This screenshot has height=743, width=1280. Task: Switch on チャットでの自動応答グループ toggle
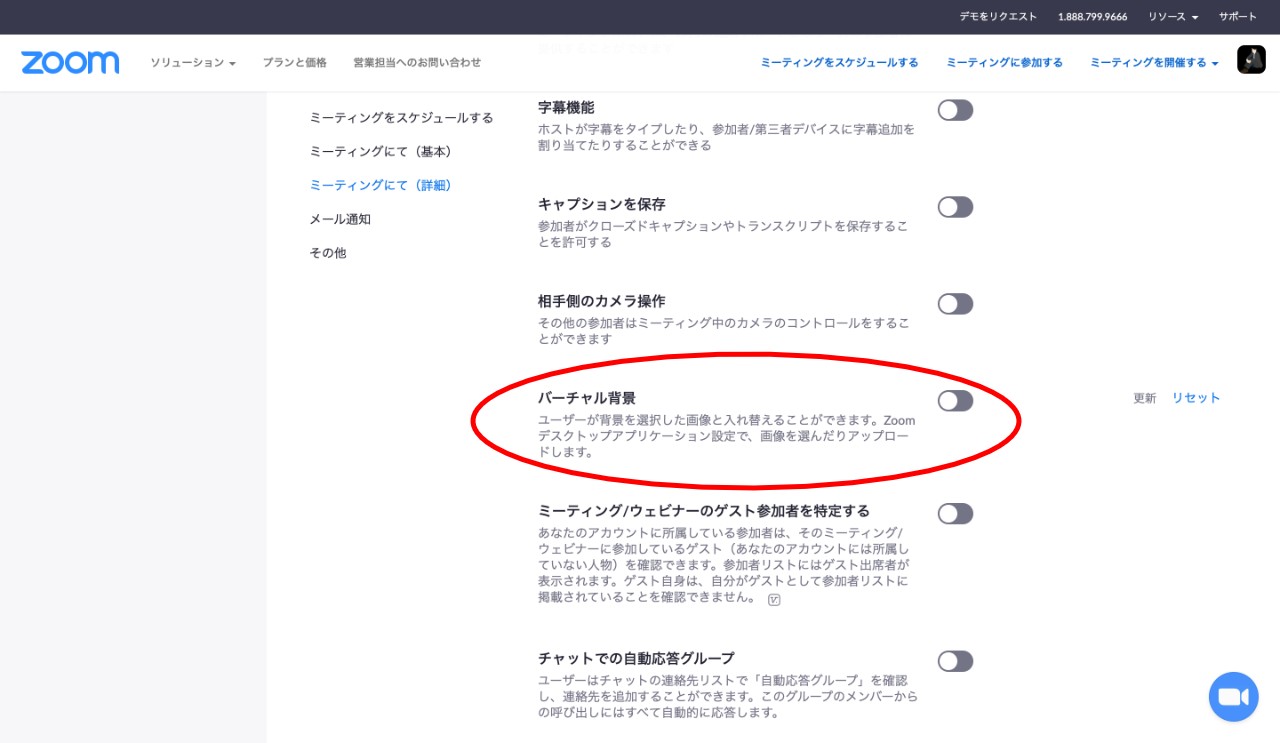[x=955, y=661]
